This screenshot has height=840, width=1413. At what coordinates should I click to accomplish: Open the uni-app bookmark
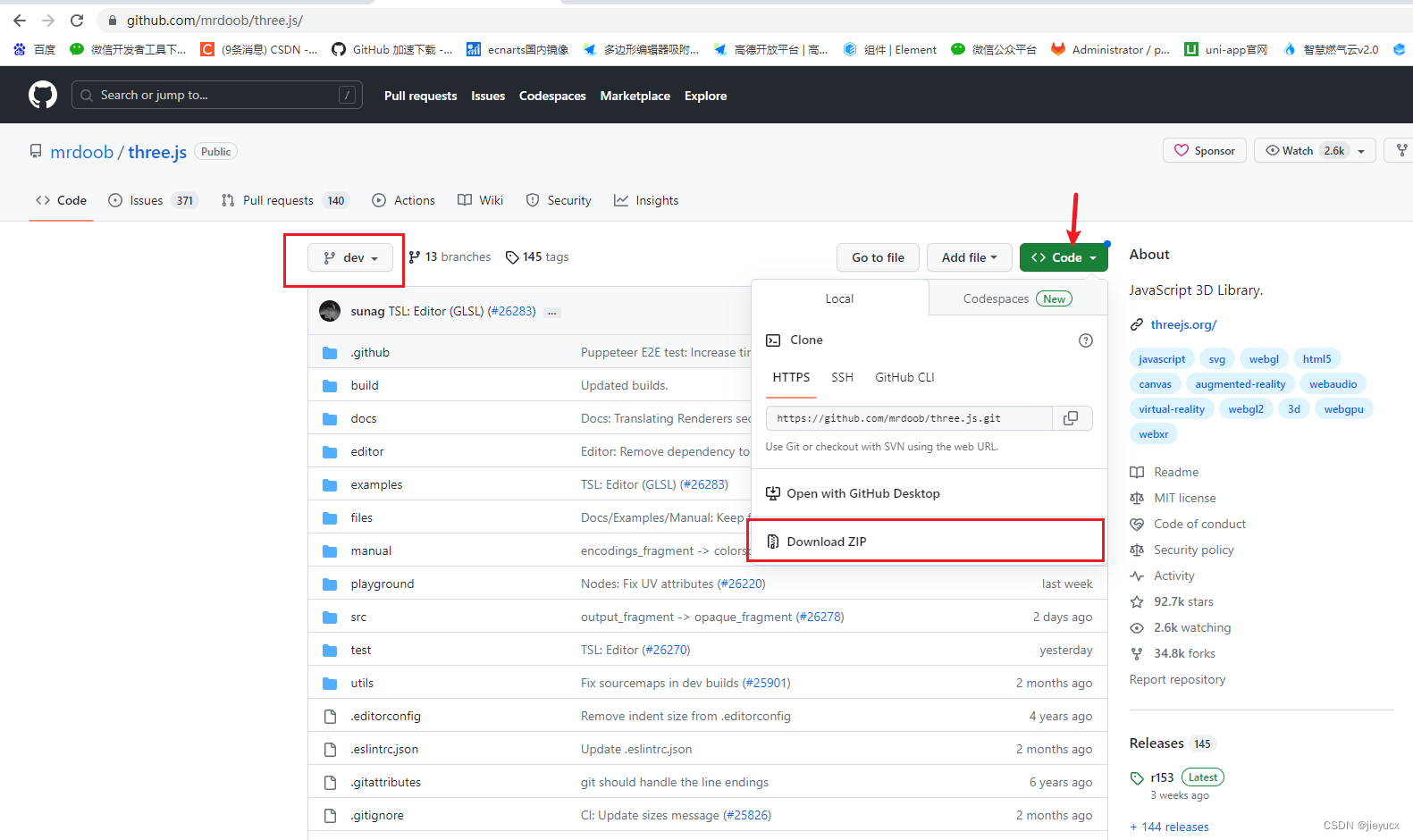[x=1226, y=49]
